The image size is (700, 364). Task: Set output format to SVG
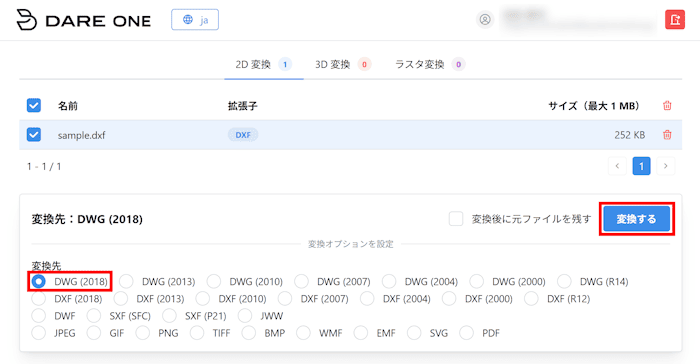(x=414, y=333)
